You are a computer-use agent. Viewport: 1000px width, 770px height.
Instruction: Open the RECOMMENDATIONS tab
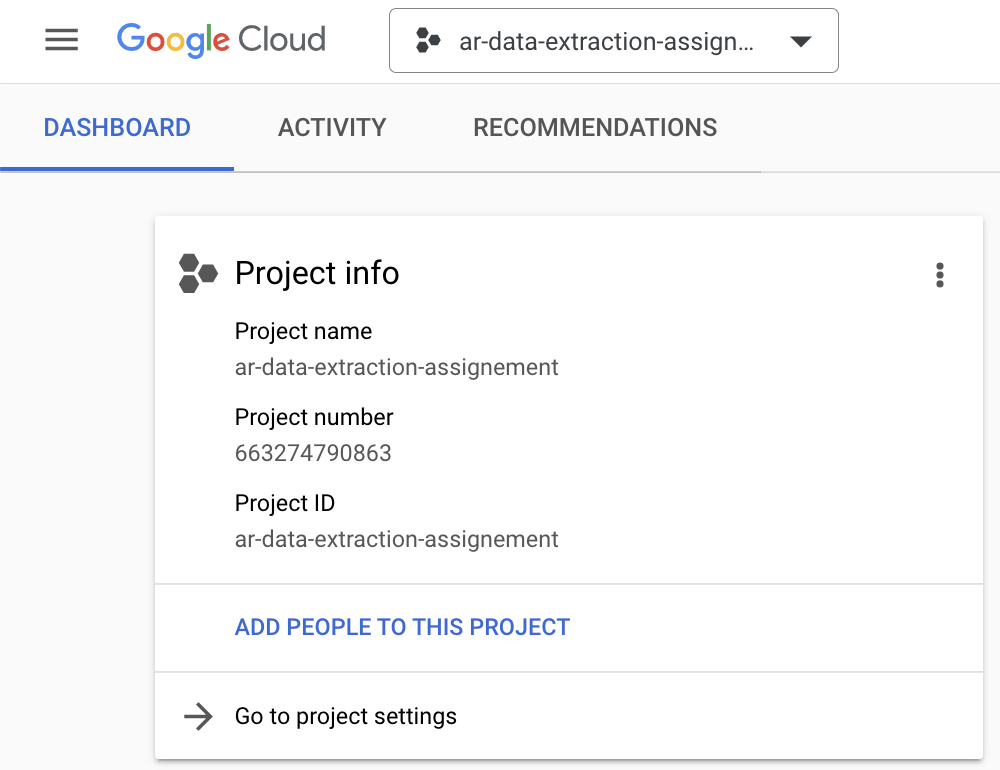594,127
